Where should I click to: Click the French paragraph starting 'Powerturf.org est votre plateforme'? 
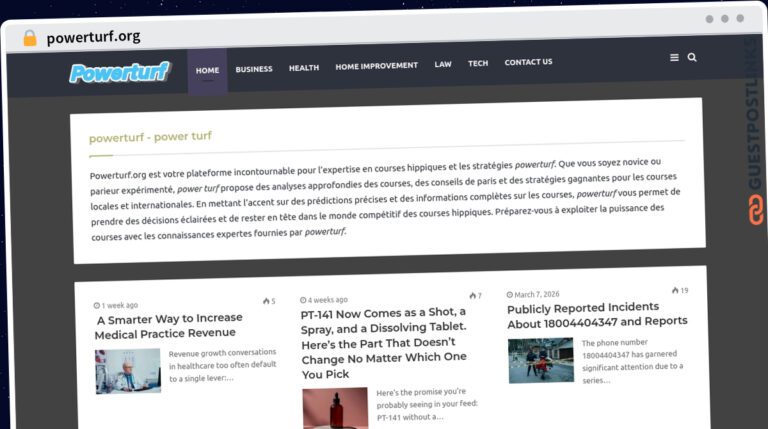(x=385, y=199)
